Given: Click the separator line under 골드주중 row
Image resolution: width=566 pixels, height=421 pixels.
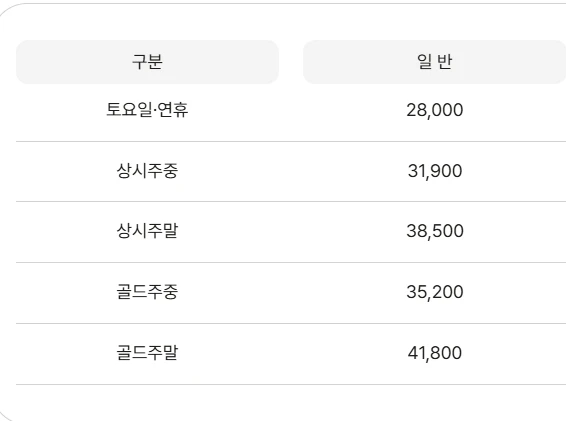Looking at the screenshot, I should pyautogui.click(x=291, y=324).
